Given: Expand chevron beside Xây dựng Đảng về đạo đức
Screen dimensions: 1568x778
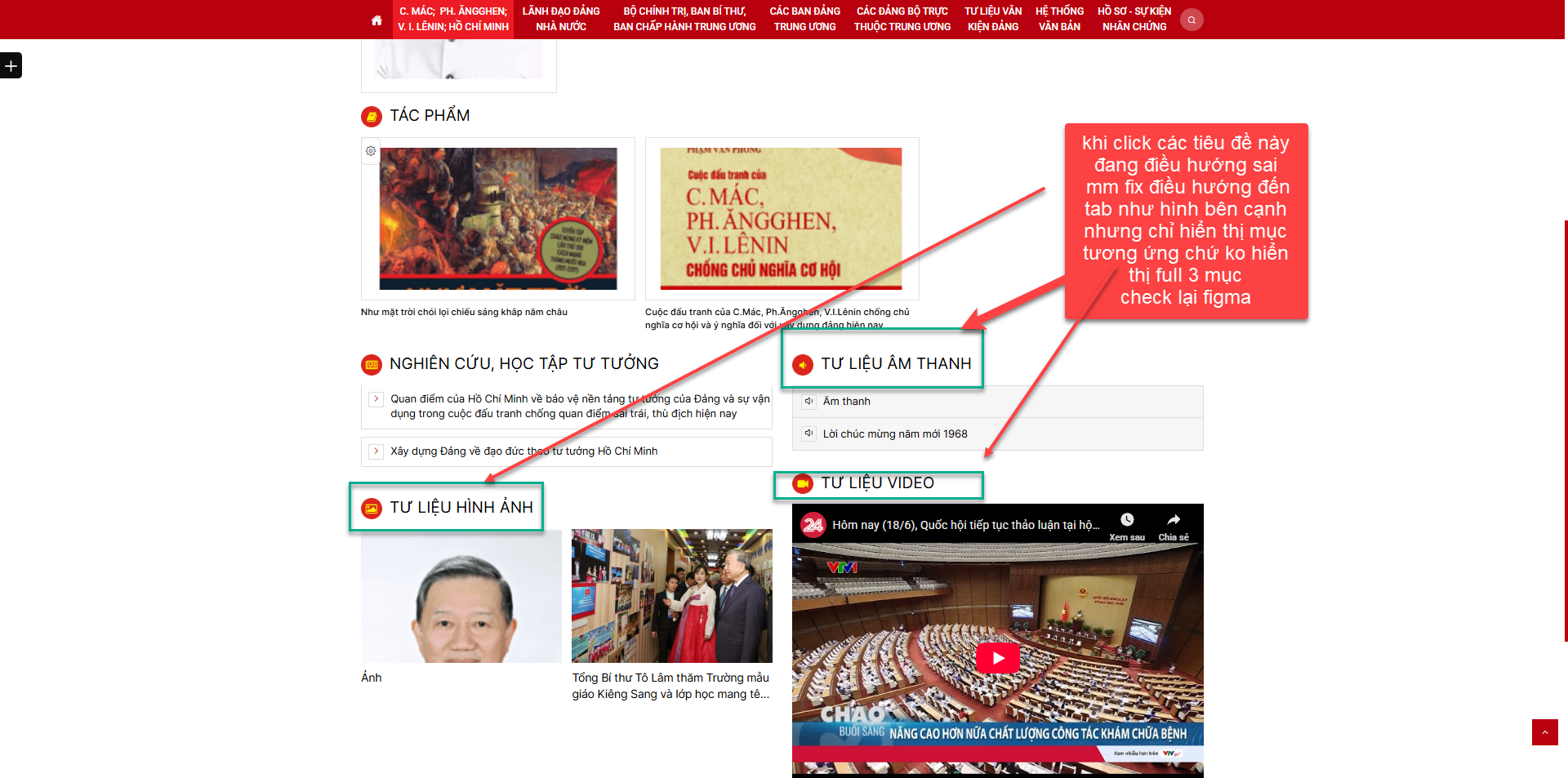Looking at the screenshot, I should 376,451.
